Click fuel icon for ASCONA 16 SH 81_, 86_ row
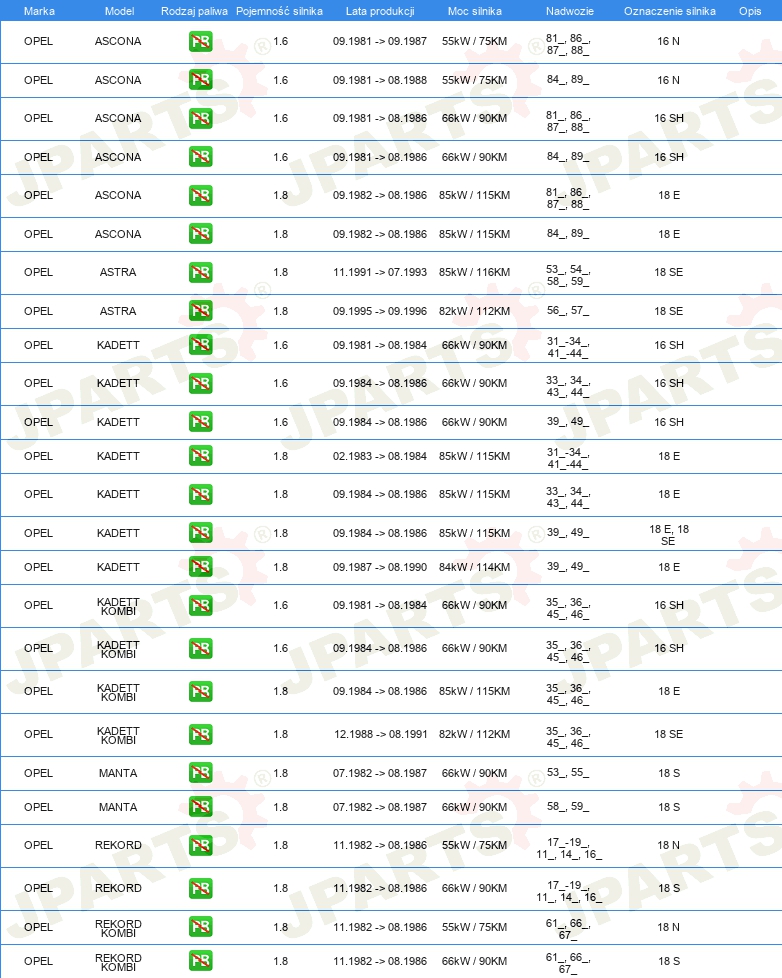The height and width of the screenshot is (978, 782). pos(200,119)
